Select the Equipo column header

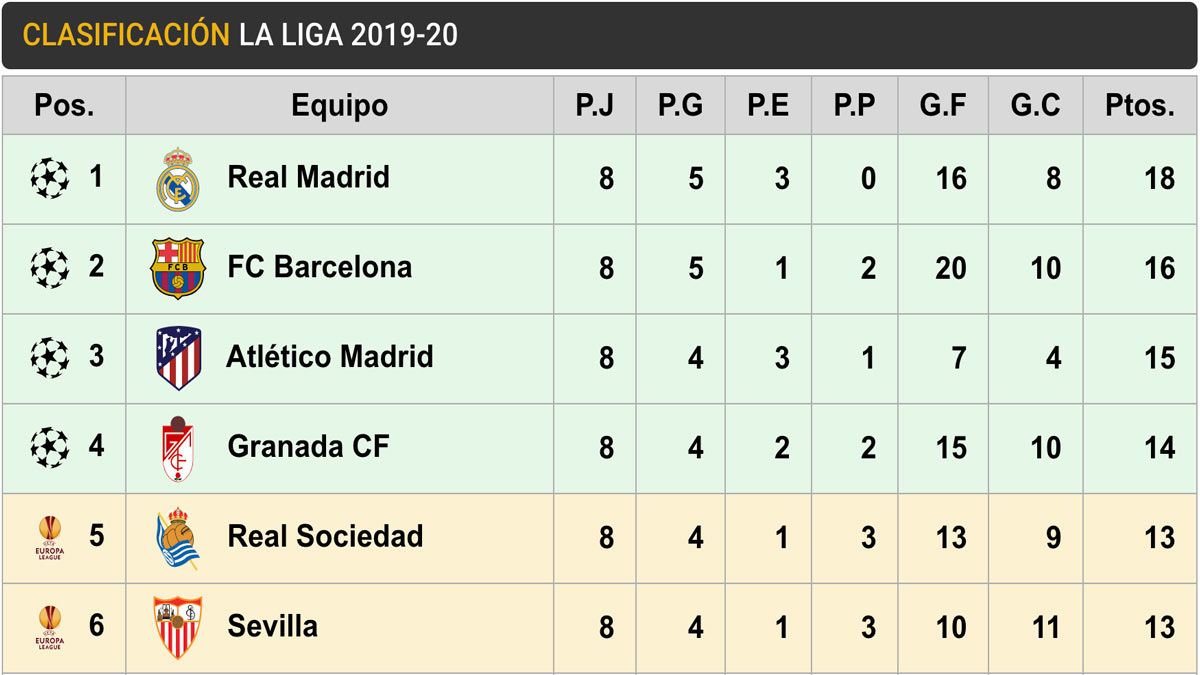tap(339, 106)
